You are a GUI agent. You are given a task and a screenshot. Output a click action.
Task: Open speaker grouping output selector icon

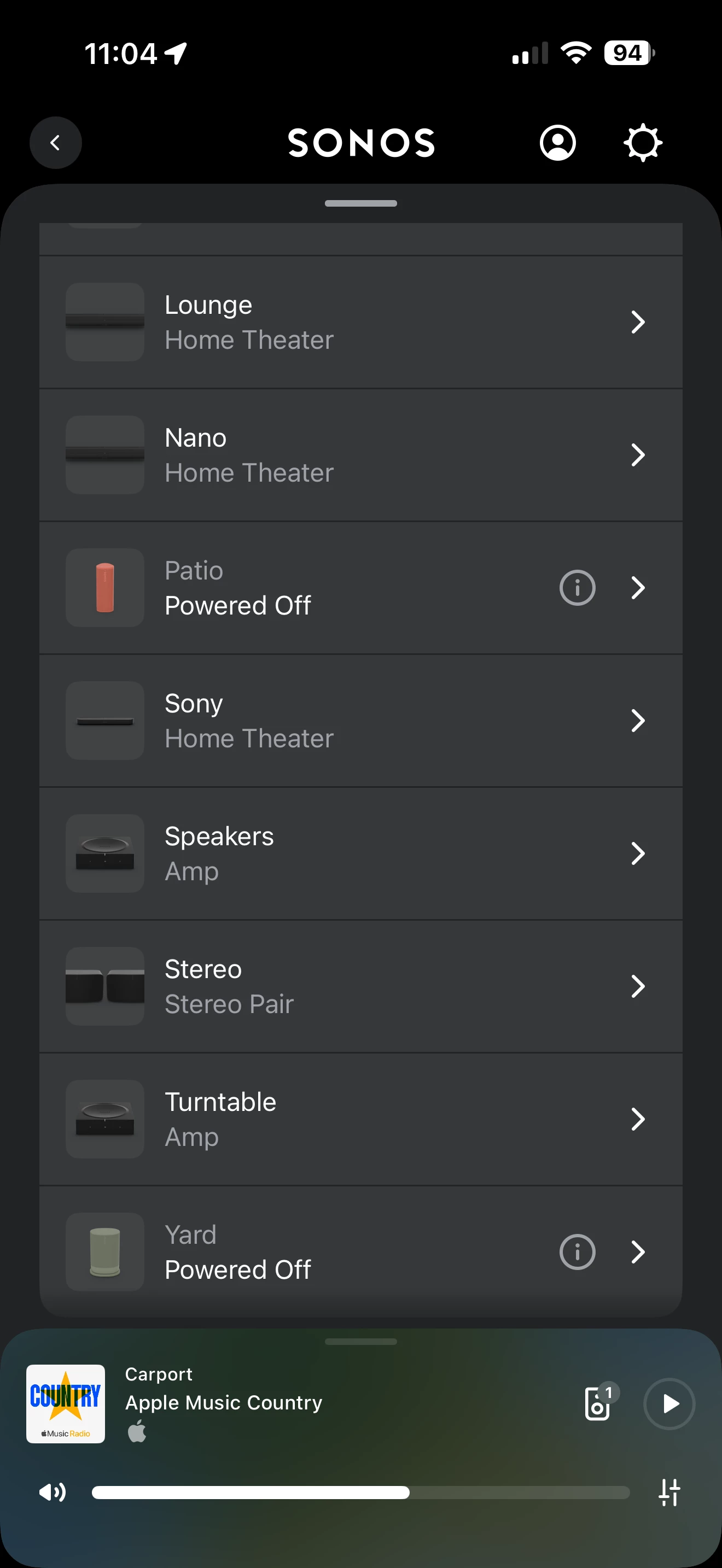[599, 1402]
